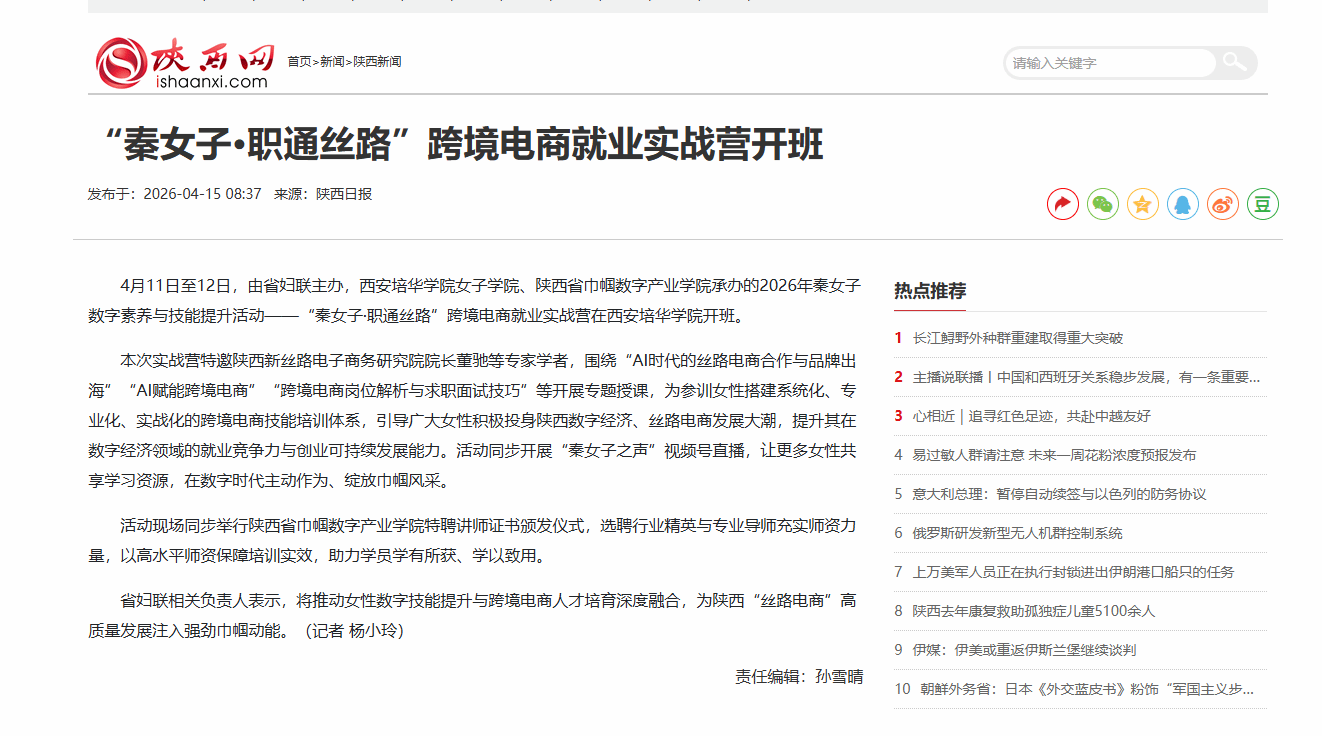1322x736 pixels.
Task: Open 主播说联播 hot recommendation link
Action: 1085,377
